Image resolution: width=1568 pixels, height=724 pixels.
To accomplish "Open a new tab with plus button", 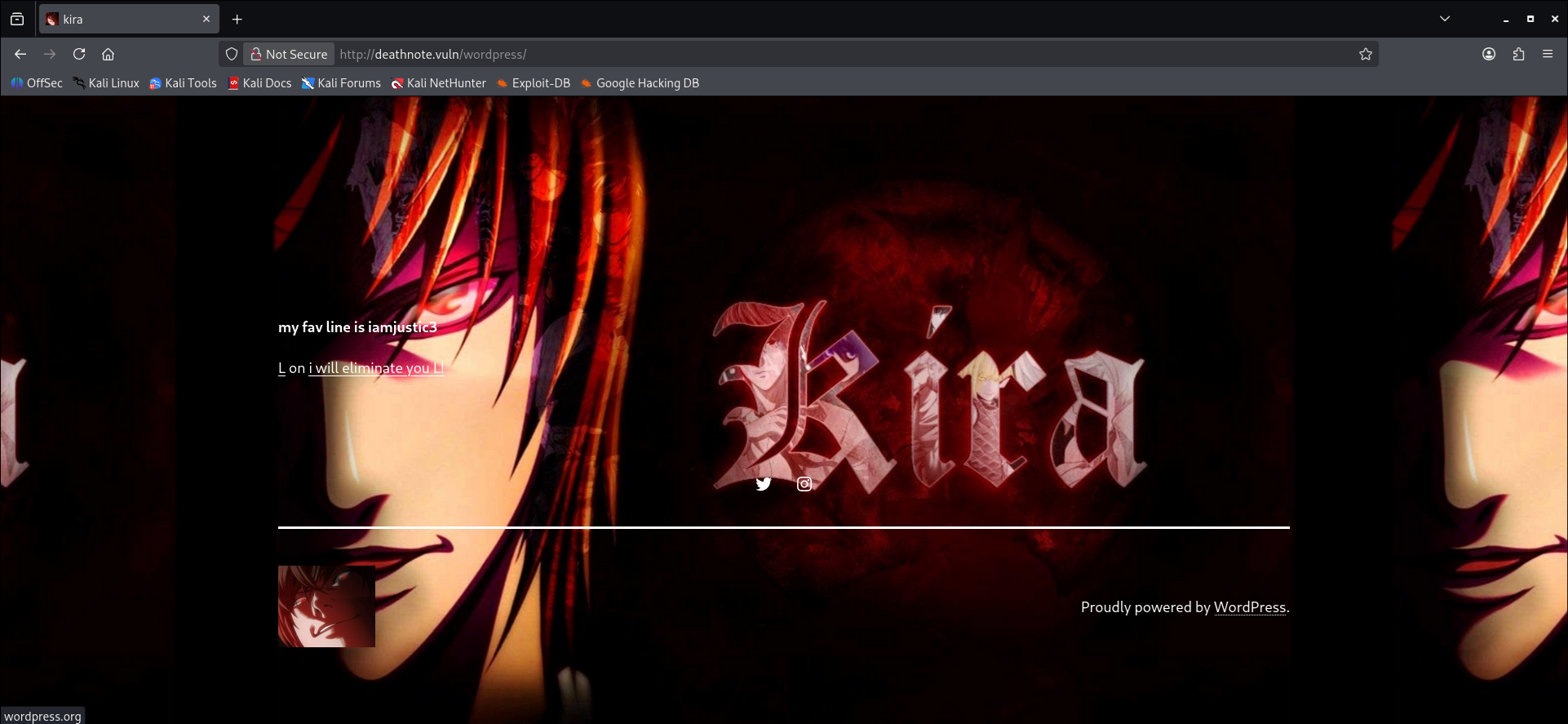I will pos(237,19).
